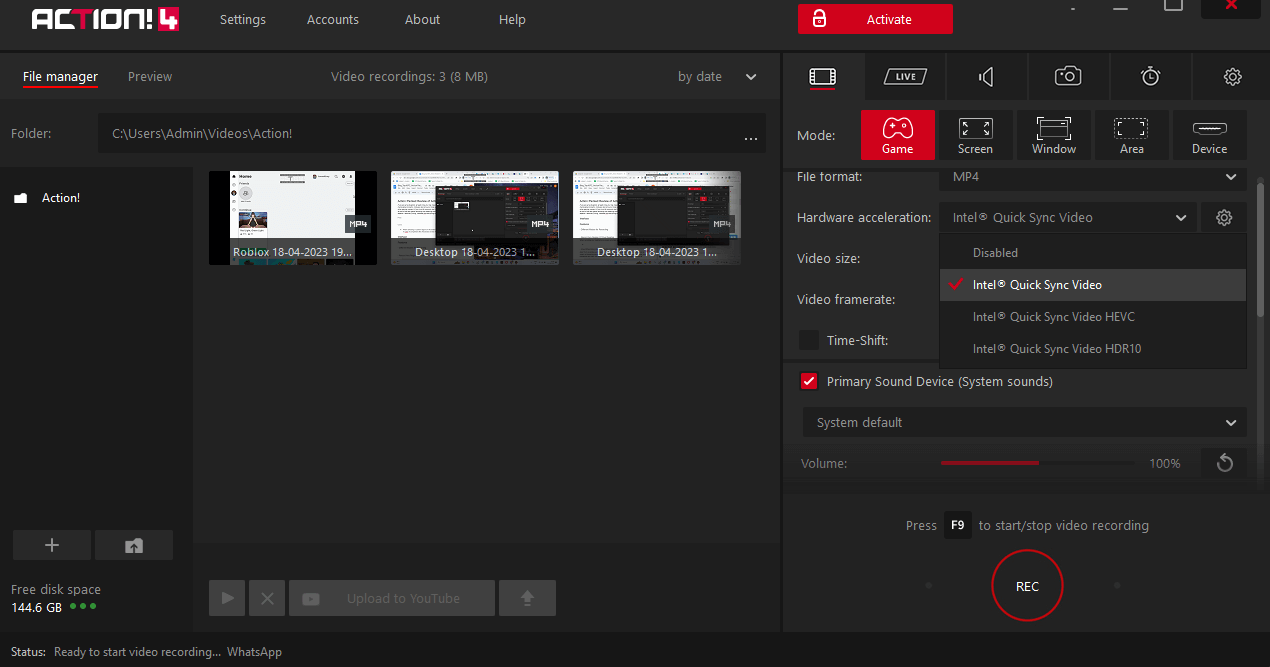Choose Disabled in hardware acceleration list
Image resolution: width=1270 pixels, height=667 pixels.
point(1093,253)
